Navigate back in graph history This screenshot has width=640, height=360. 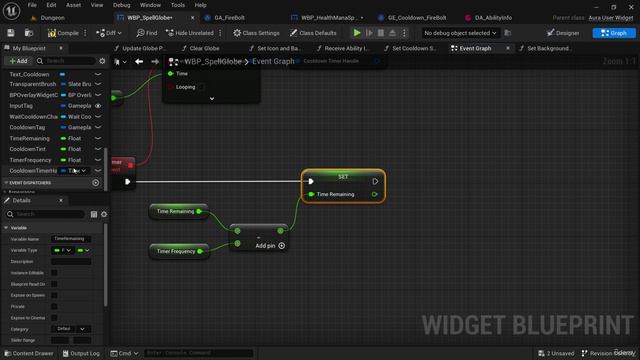coord(139,62)
